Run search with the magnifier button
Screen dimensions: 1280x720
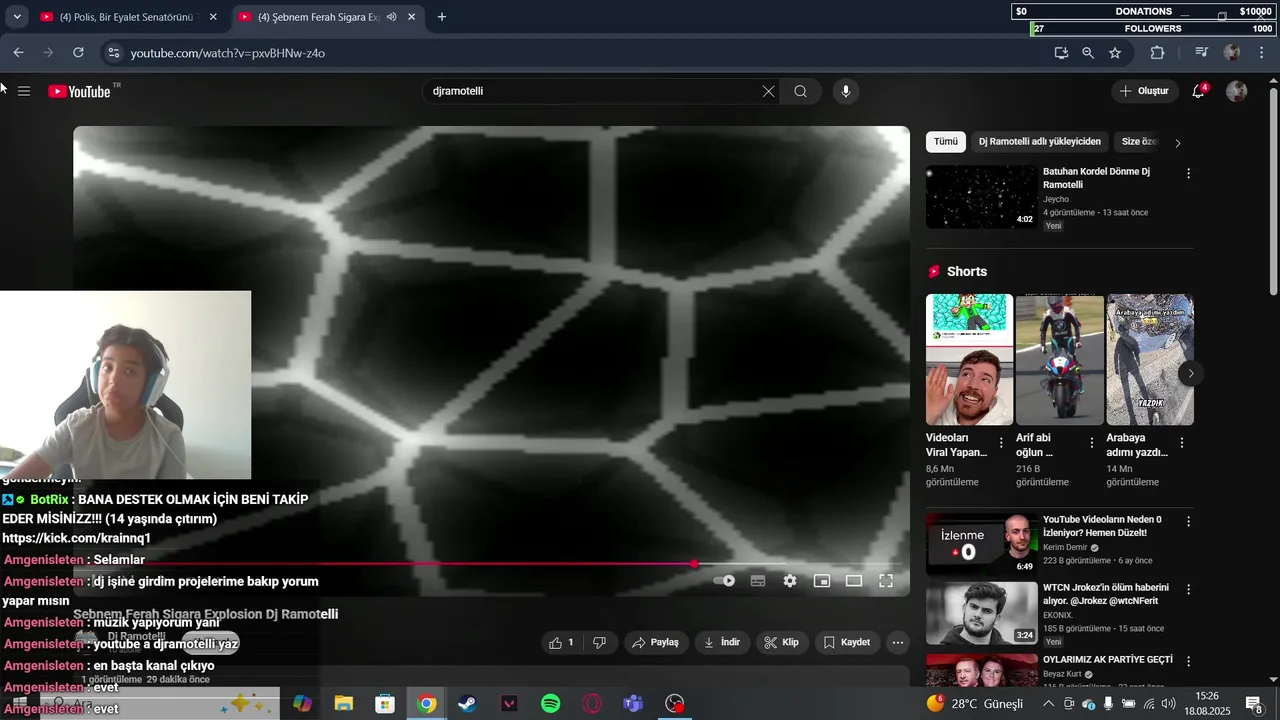tap(800, 91)
